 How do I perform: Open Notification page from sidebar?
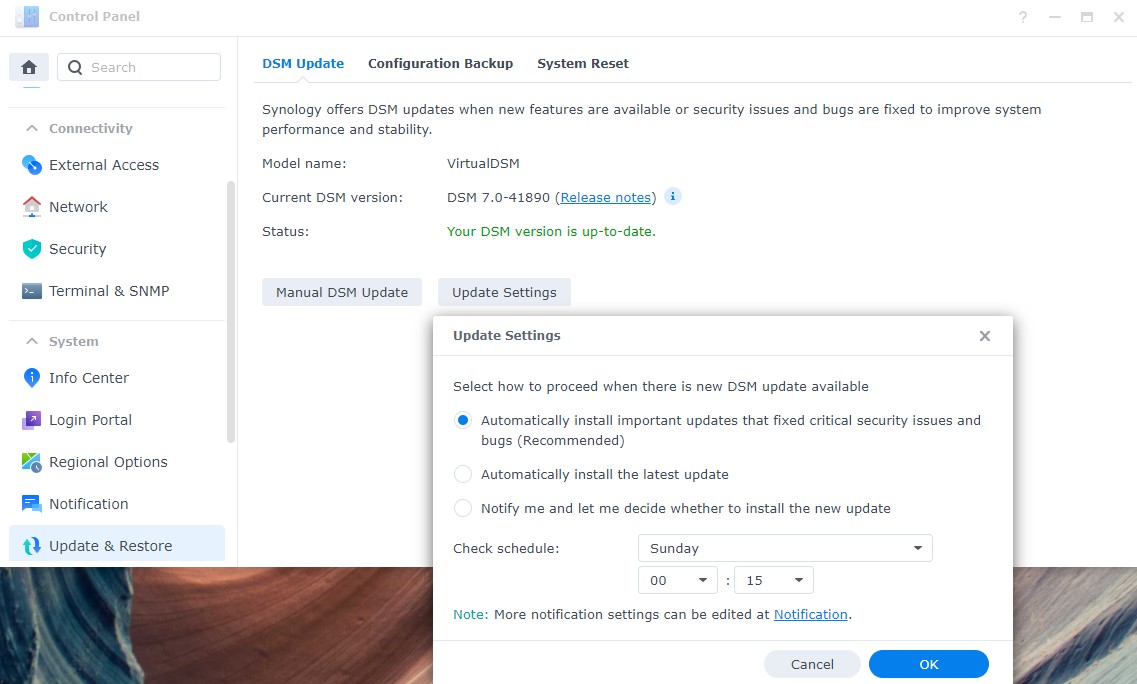click(117, 503)
